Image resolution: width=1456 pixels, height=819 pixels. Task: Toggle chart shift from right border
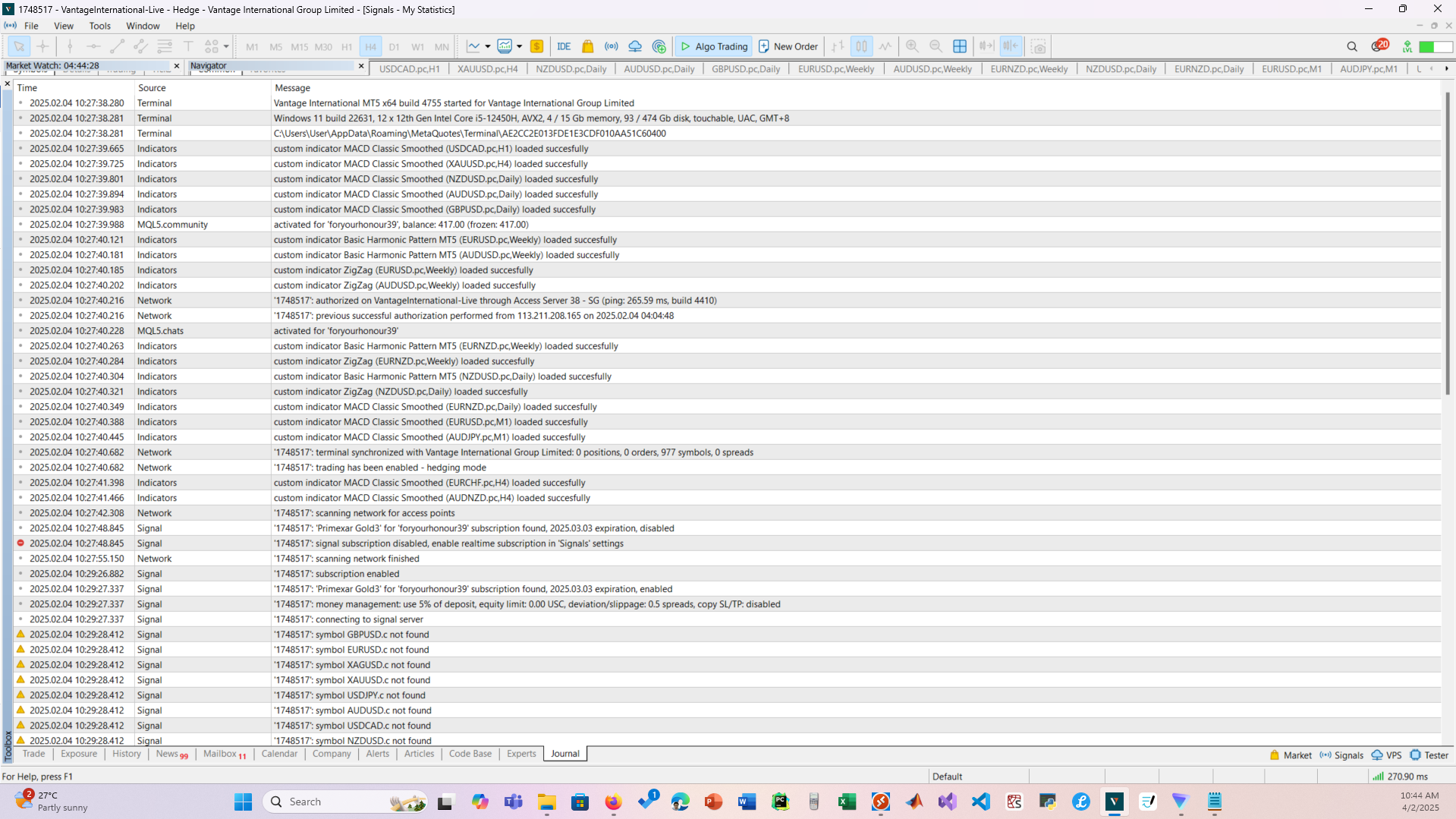coord(1011,46)
